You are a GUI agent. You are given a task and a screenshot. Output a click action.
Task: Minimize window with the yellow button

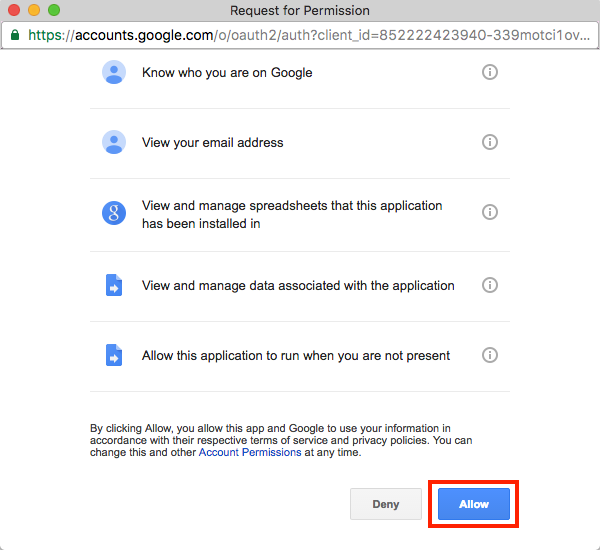coord(34,10)
